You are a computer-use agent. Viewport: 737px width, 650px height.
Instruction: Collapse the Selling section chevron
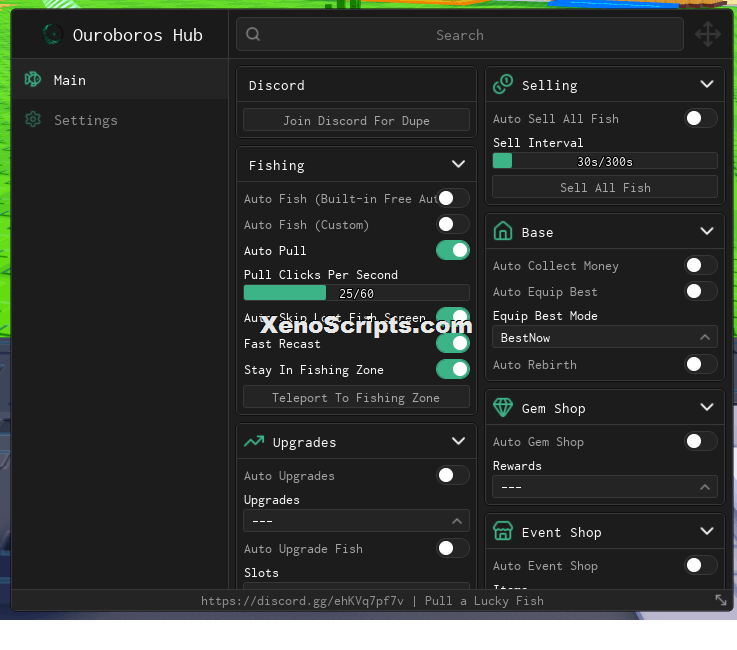pyautogui.click(x=707, y=84)
